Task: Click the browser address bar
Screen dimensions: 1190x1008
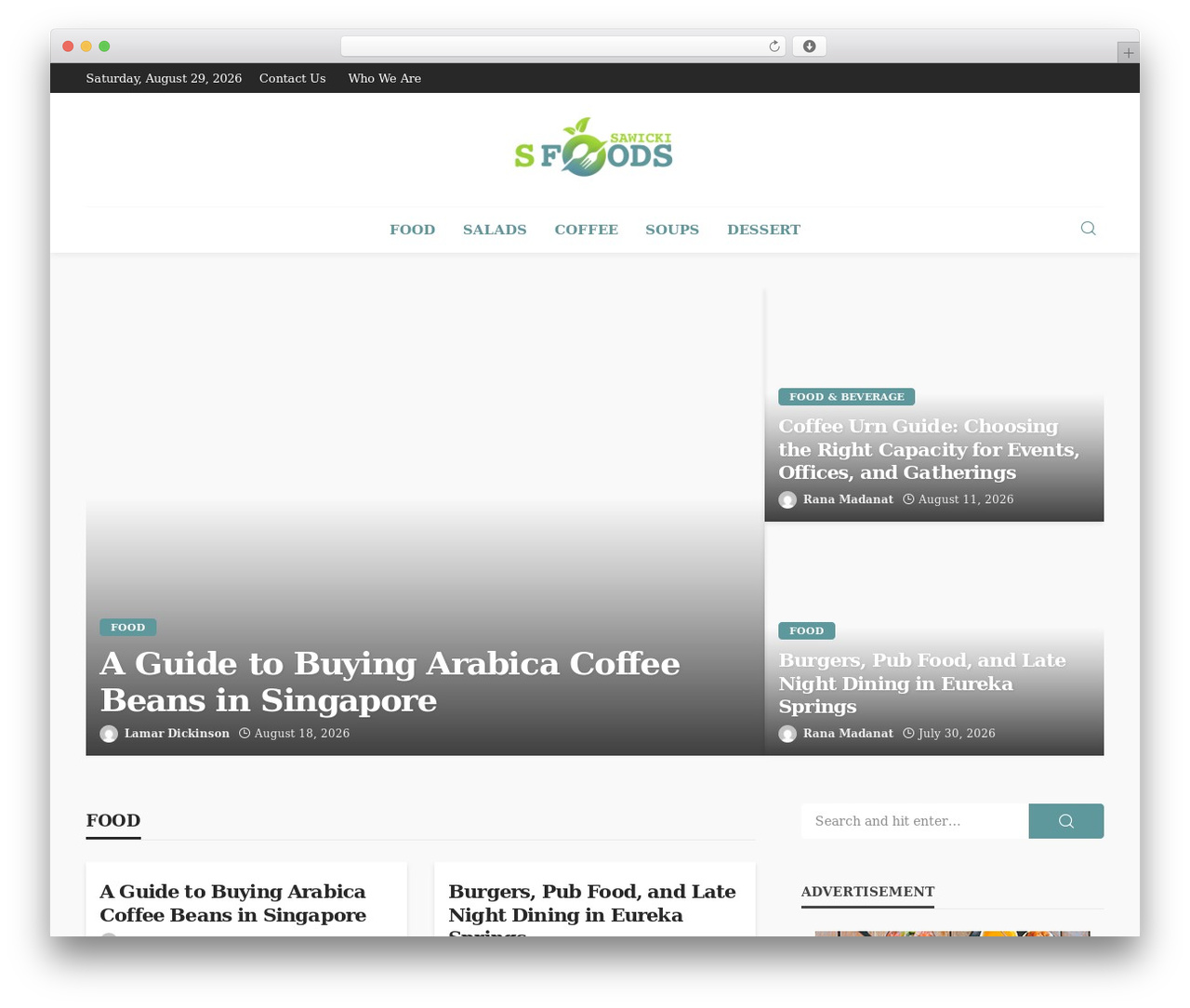Action: 563,46
